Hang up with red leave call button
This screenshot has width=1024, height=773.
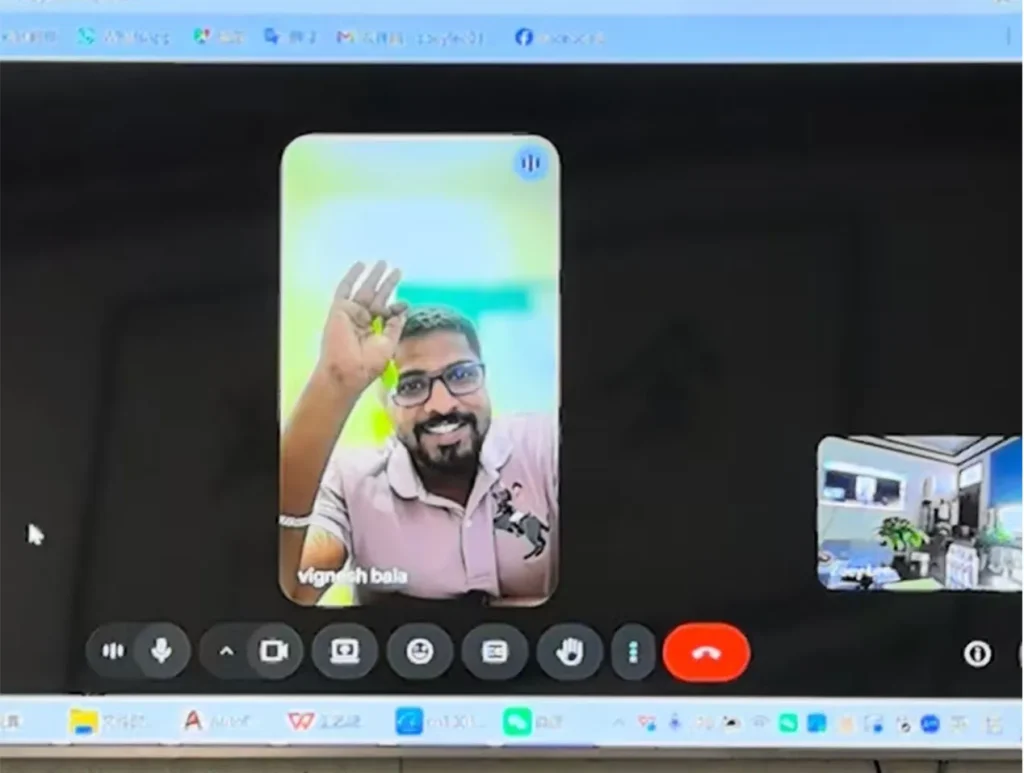click(x=706, y=652)
